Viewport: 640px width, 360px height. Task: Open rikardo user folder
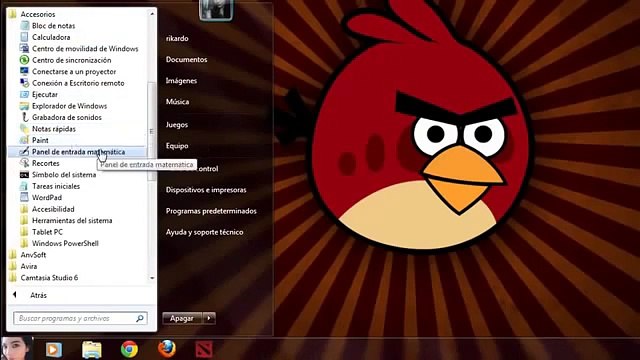pos(177,38)
